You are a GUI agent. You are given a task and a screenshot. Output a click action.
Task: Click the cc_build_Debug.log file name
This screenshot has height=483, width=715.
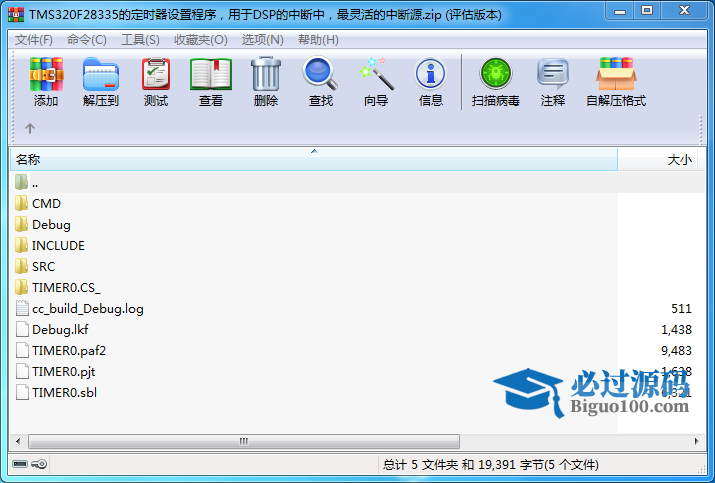(x=88, y=309)
